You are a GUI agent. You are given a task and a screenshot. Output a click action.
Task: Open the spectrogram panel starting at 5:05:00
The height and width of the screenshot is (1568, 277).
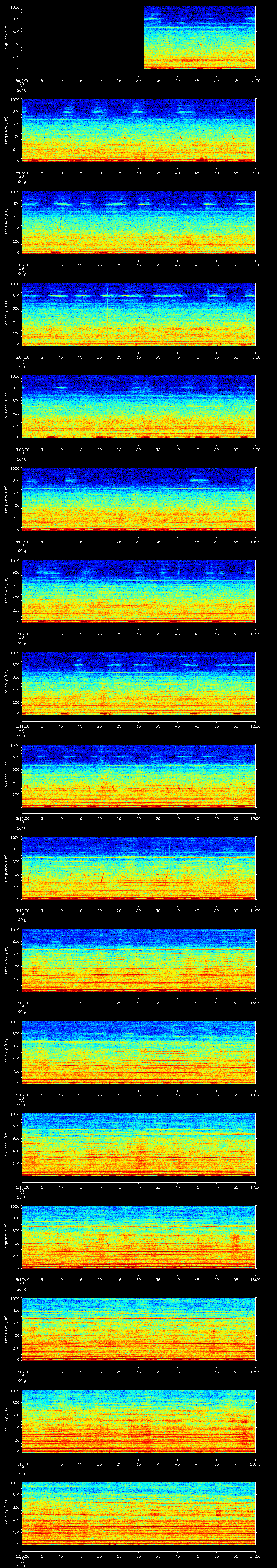pyautogui.click(x=139, y=130)
